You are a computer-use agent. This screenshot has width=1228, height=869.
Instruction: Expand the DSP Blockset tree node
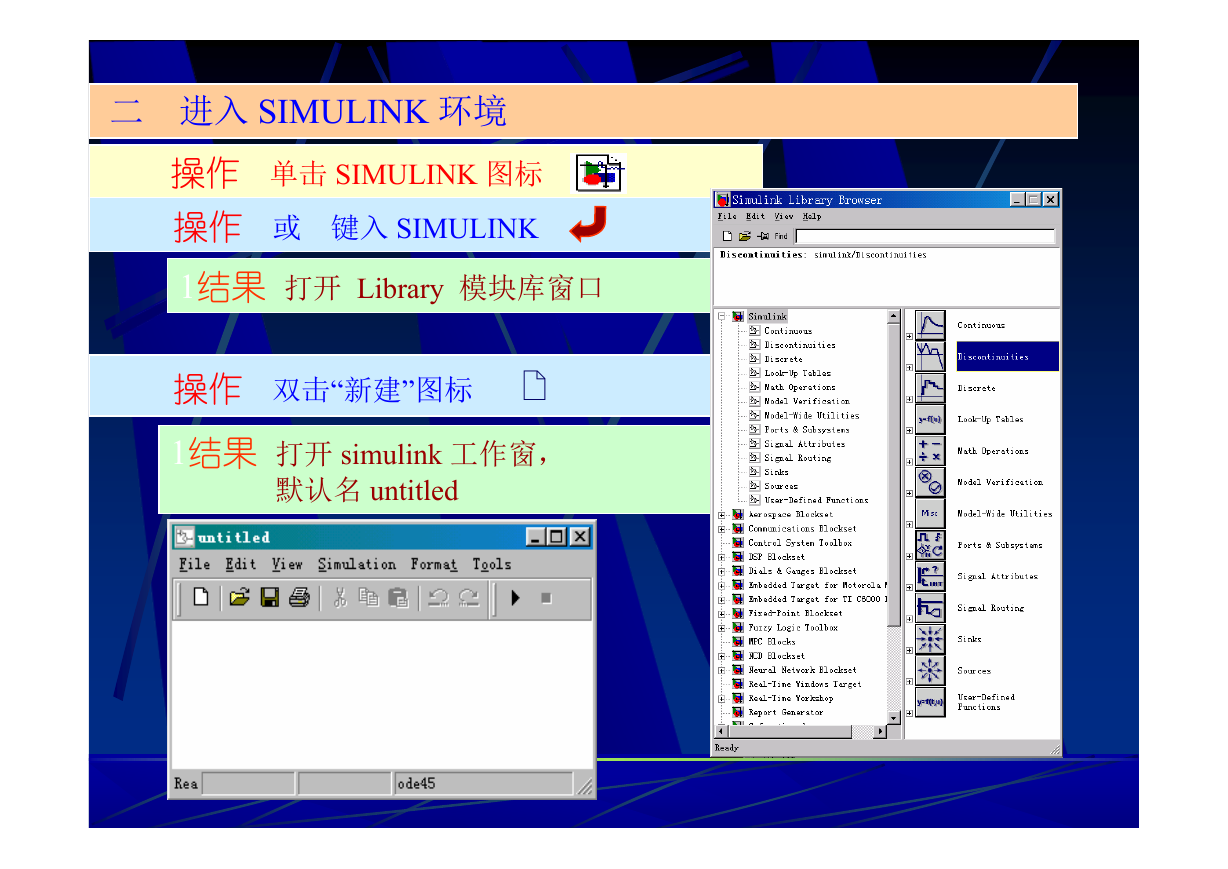(x=722, y=557)
